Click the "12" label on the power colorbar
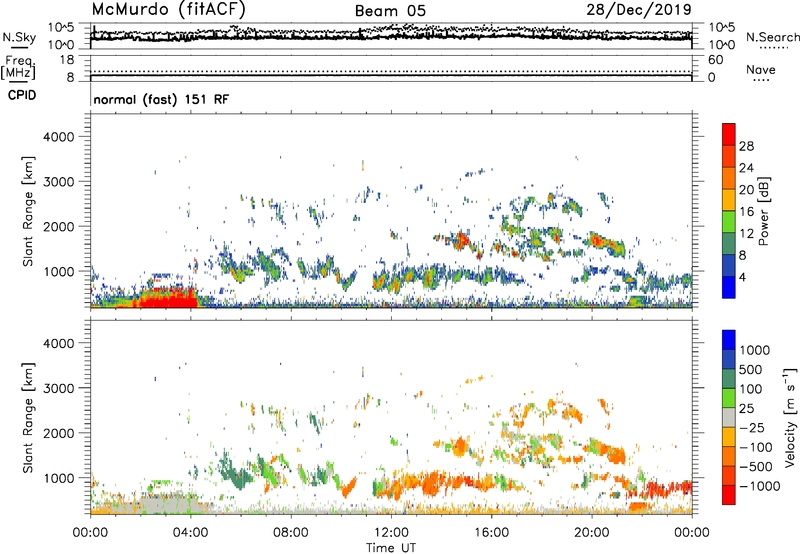 tap(746, 234)
